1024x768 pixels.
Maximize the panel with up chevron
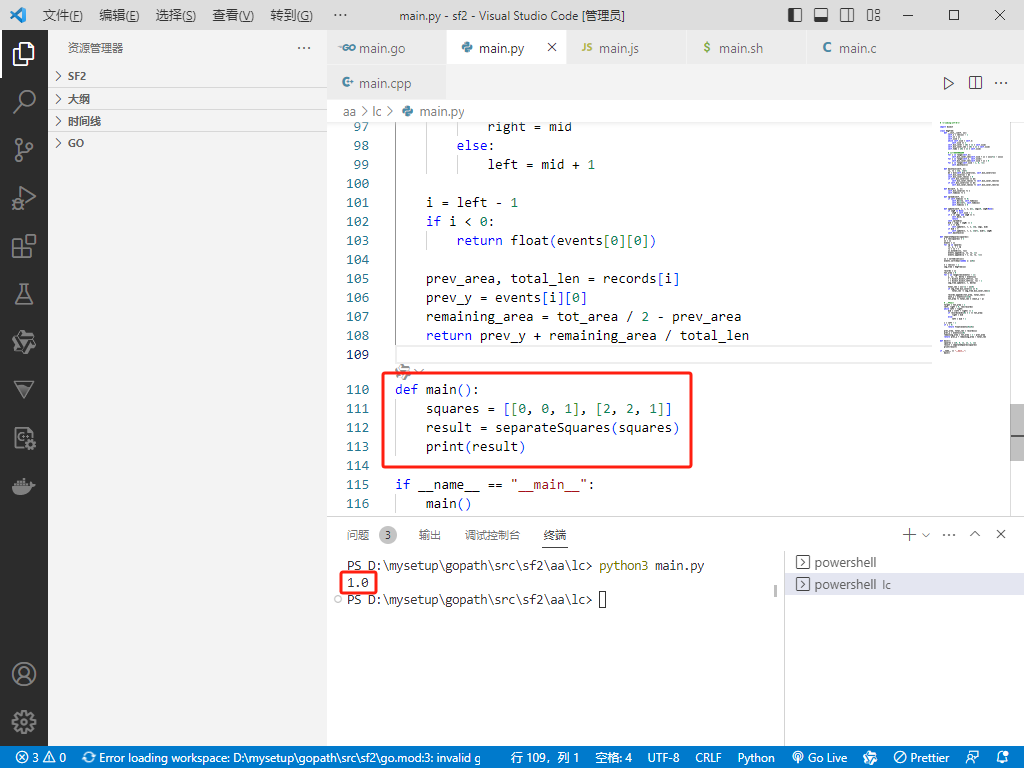975,534
